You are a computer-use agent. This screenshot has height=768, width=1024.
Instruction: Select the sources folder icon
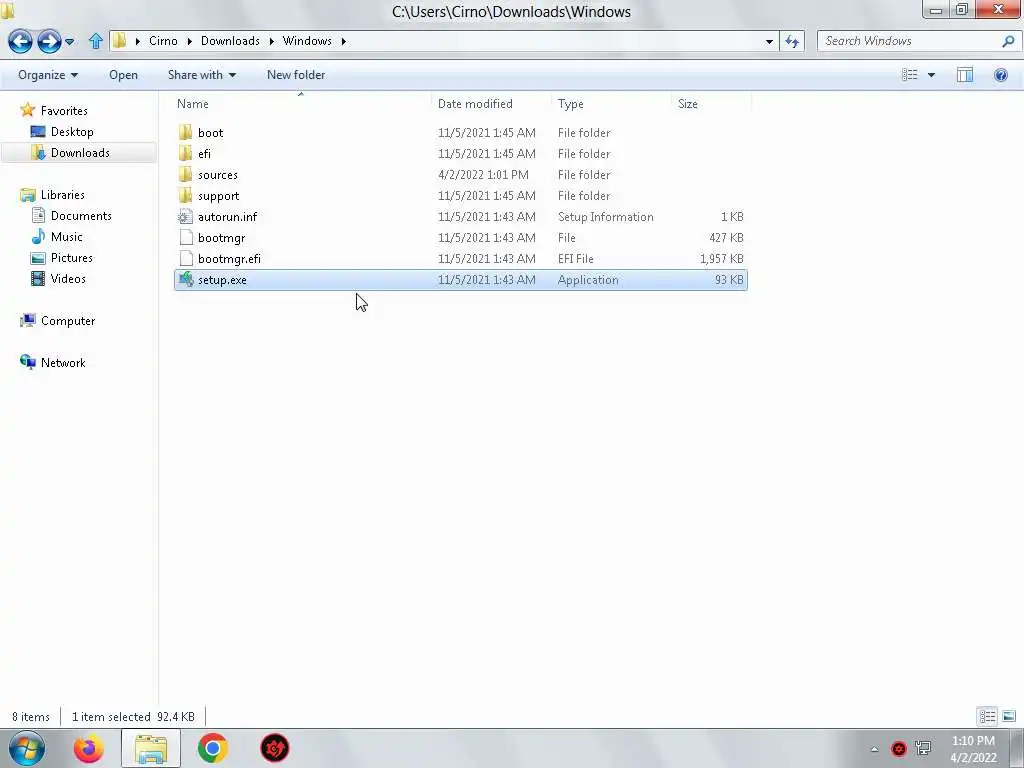[x=185, y=174]
